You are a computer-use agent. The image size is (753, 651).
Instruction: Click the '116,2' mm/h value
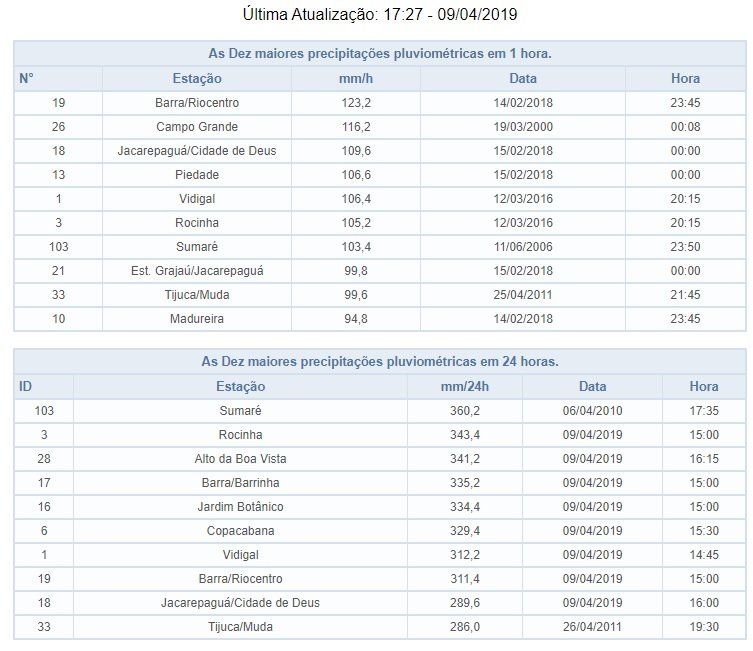pos(356,127)
